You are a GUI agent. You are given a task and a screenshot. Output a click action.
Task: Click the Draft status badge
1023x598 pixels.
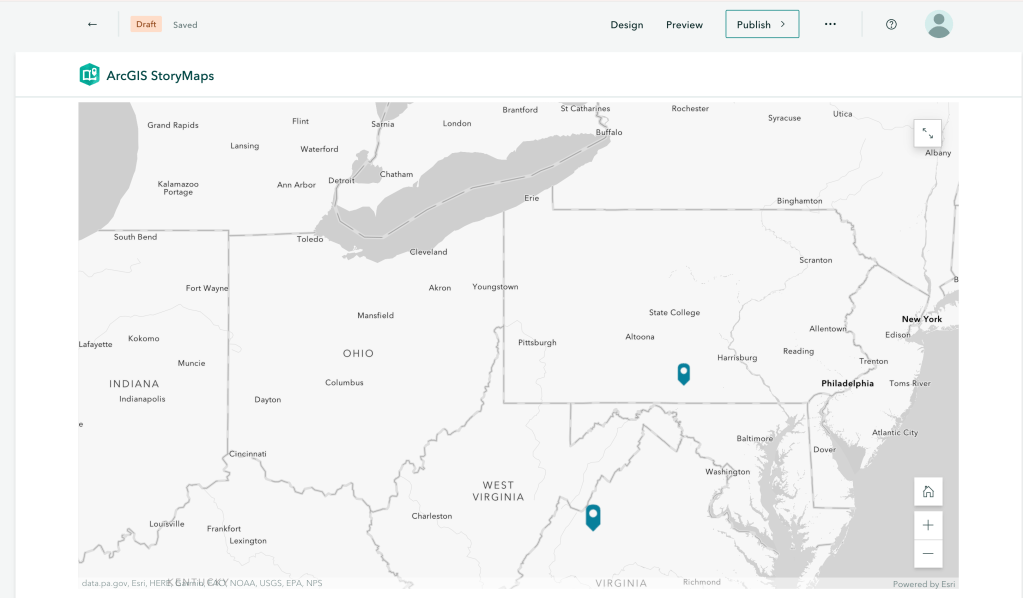pyautogui.click(x=146, y=25)
